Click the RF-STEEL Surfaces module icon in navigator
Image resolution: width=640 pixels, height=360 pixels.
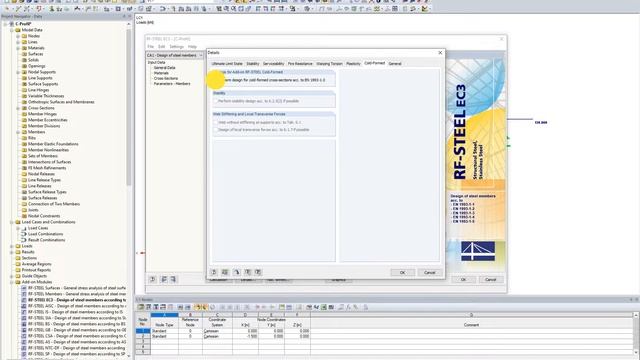pos(24,288)
